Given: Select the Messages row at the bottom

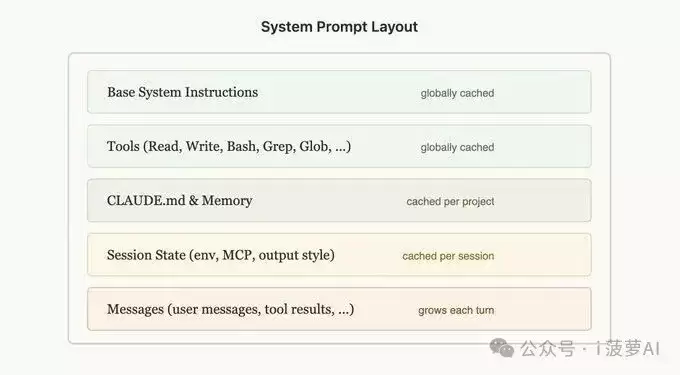Looking at the screenshot, I should point(339,309).
